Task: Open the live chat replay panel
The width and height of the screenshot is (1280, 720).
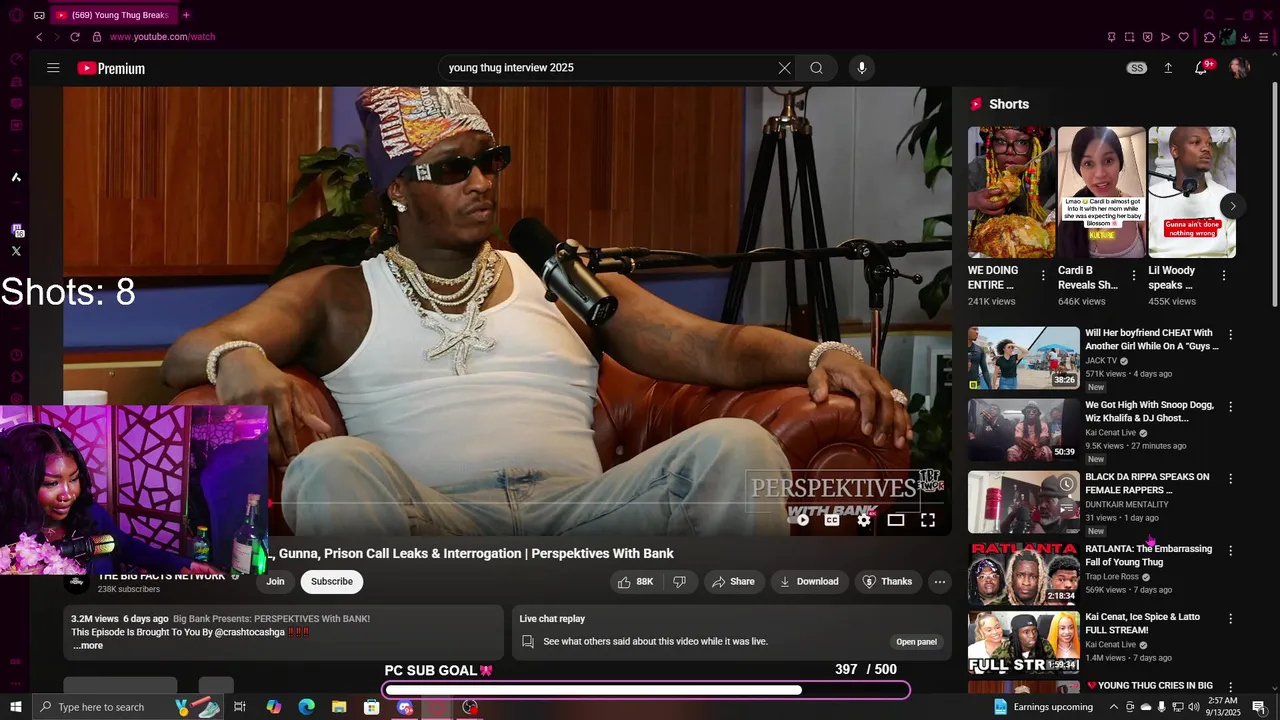Action: coord(916,642)
